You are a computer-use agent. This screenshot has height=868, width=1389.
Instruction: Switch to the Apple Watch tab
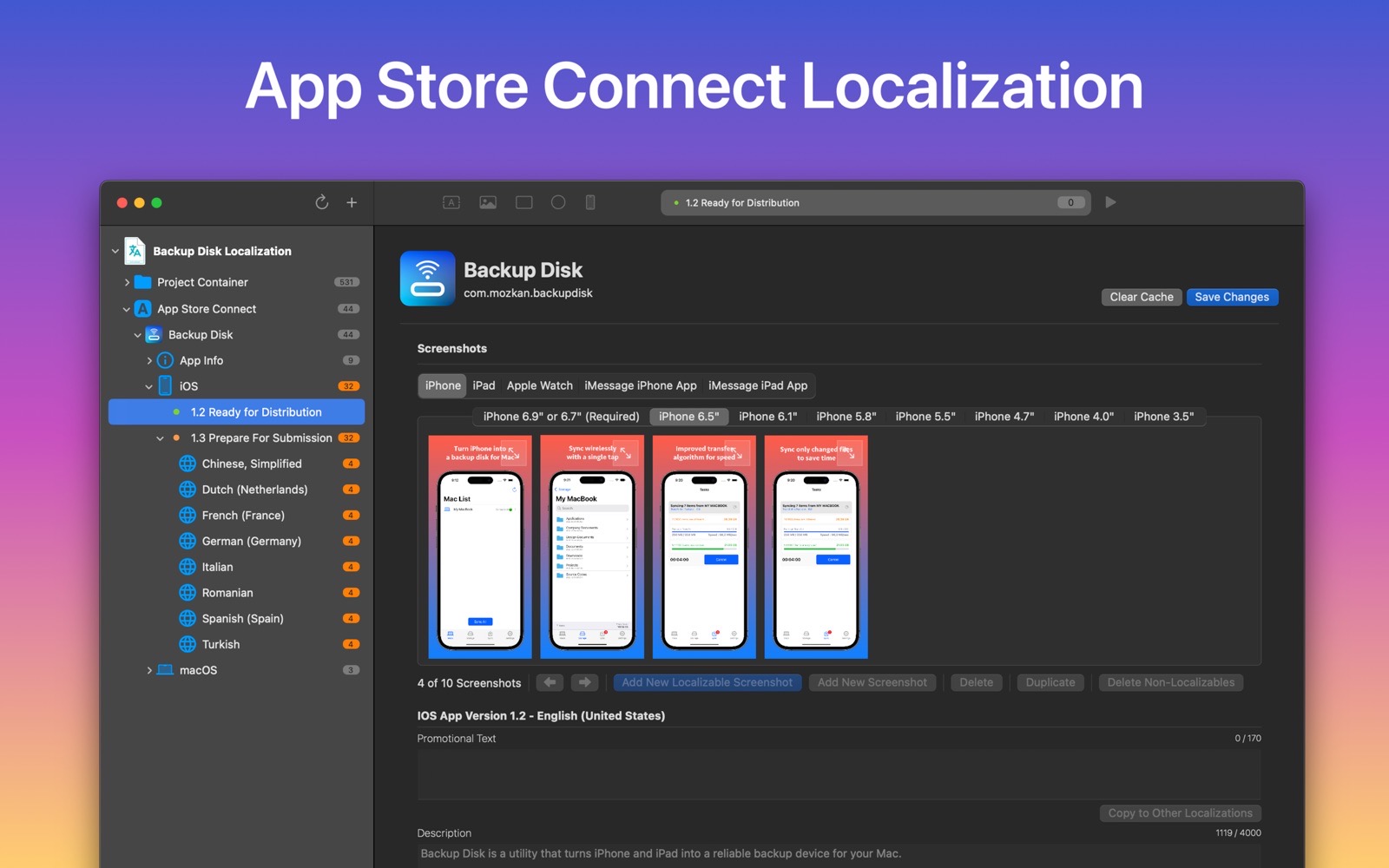point(540,385)
